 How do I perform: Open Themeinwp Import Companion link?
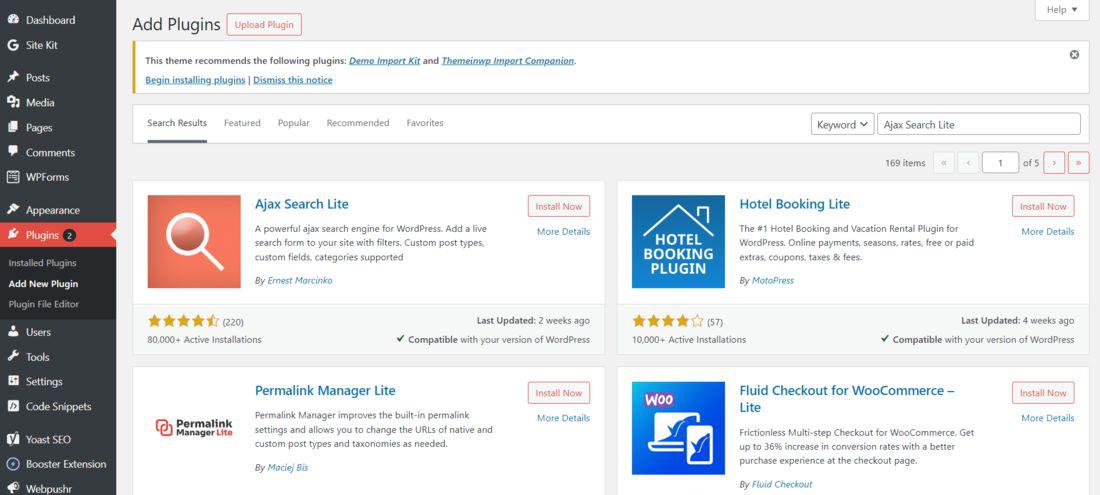point(508,61)
